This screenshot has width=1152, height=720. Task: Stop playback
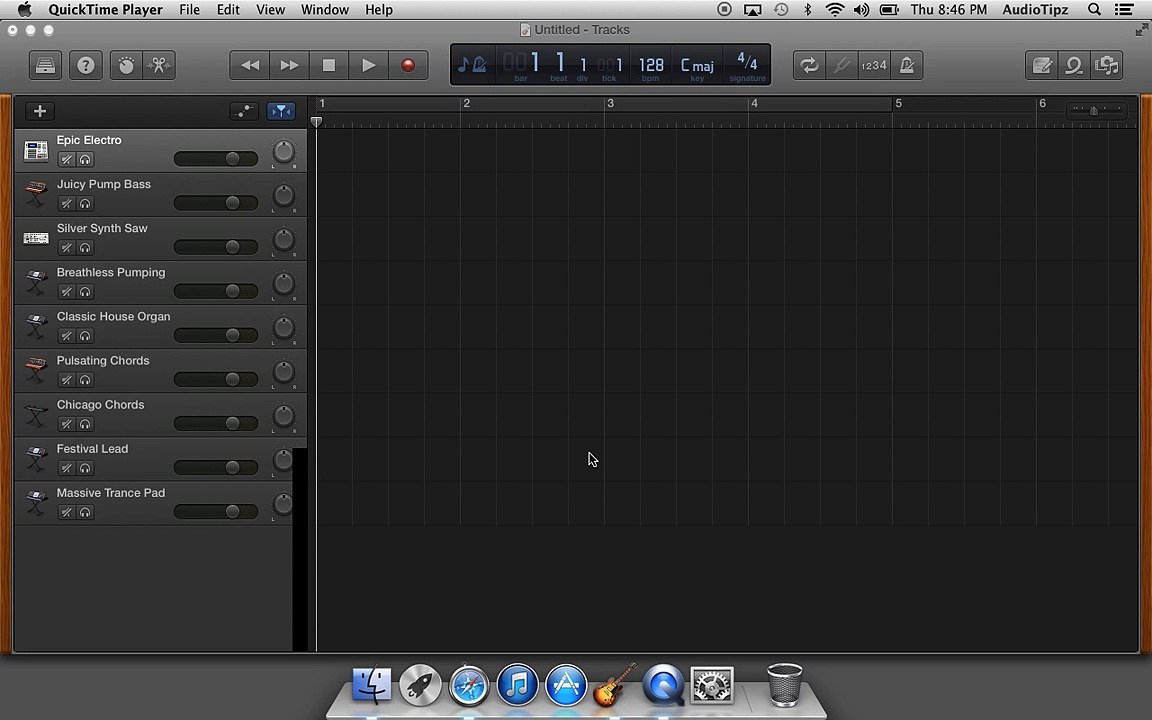329,65
